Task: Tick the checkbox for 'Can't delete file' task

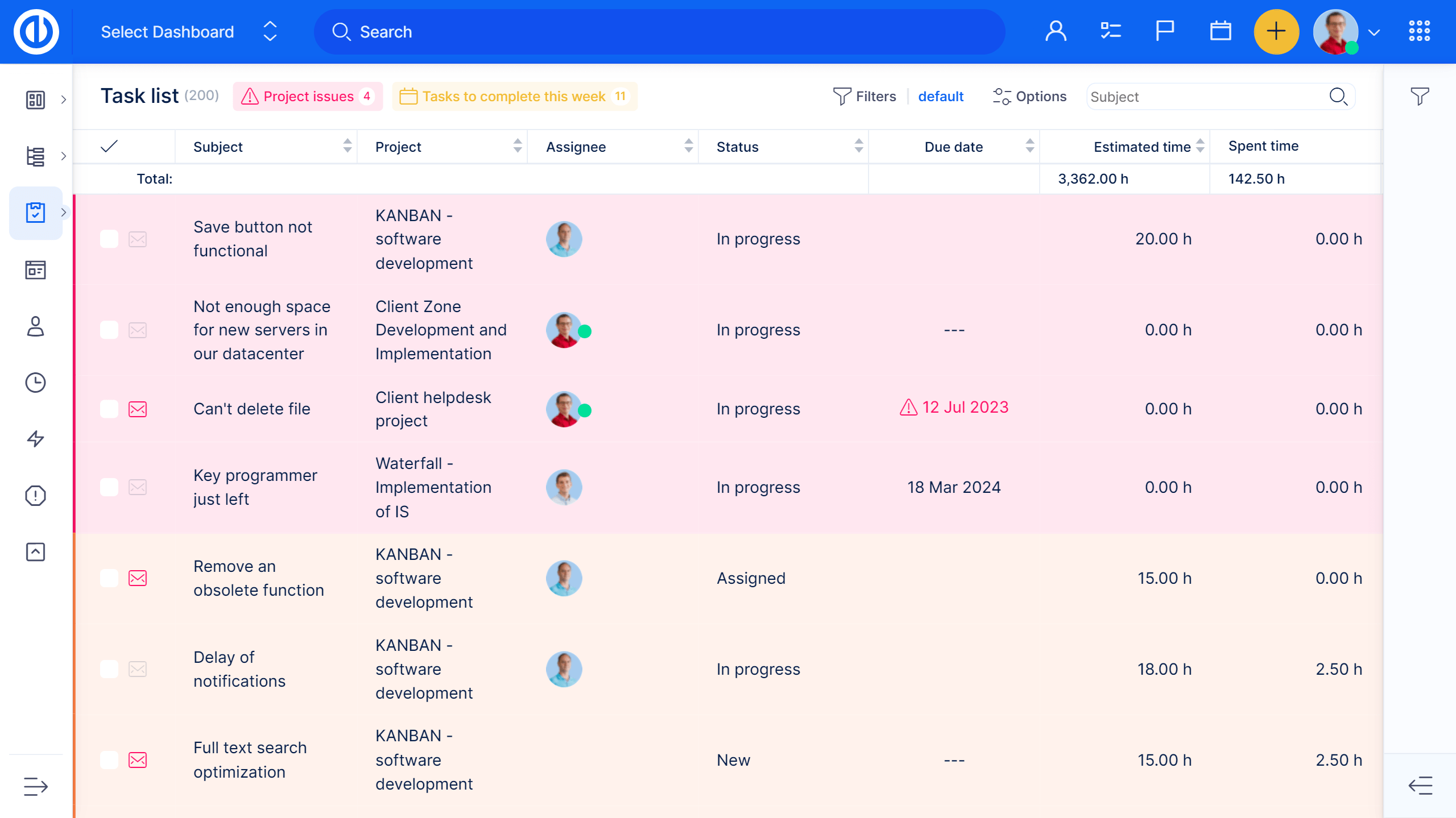Action: (x=109, y=408)
